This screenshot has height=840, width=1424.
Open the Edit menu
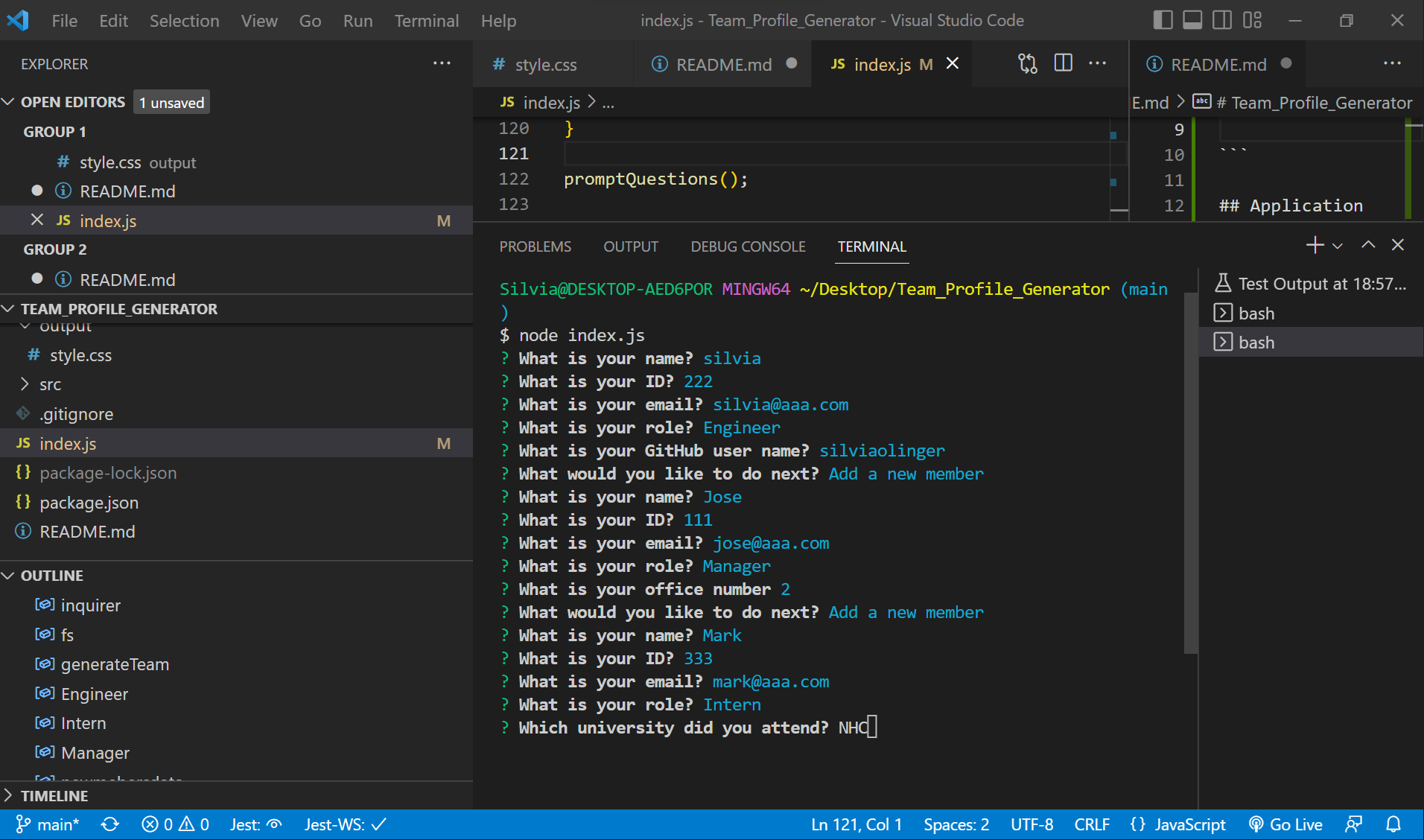pos(113,21)
